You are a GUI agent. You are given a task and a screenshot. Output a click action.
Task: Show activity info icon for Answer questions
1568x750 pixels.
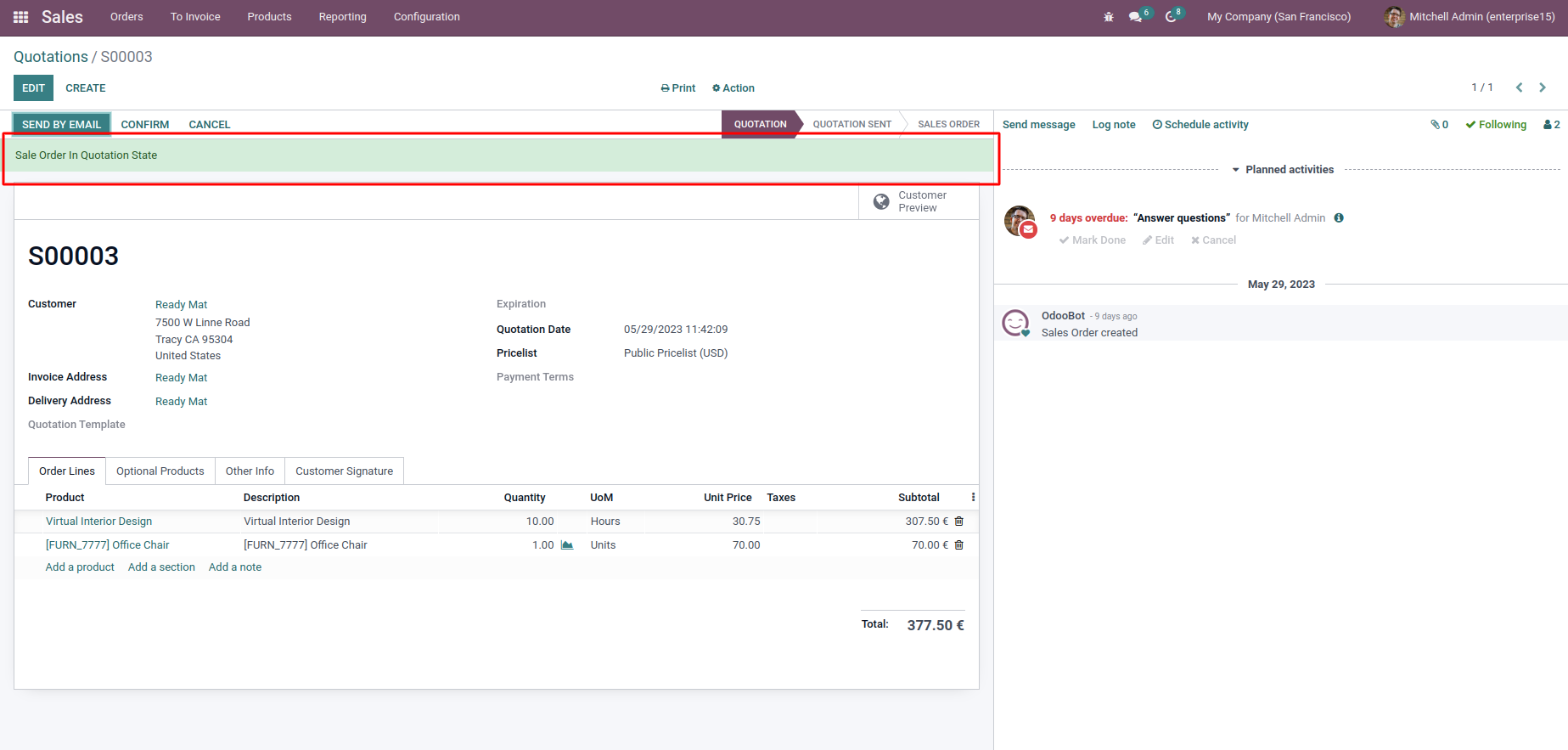pyautogui.click(x=1339, y=218)
